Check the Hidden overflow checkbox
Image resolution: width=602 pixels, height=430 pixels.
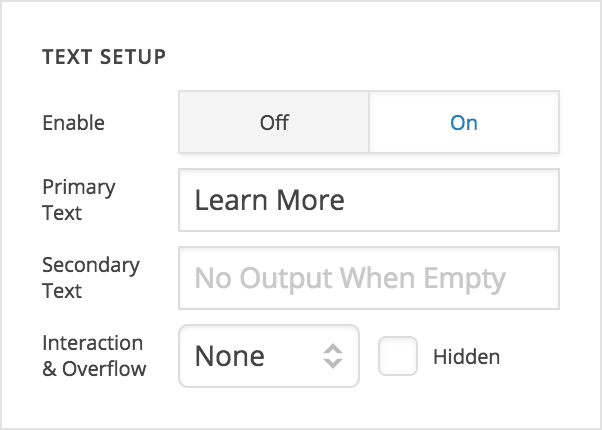click(398, 356)
